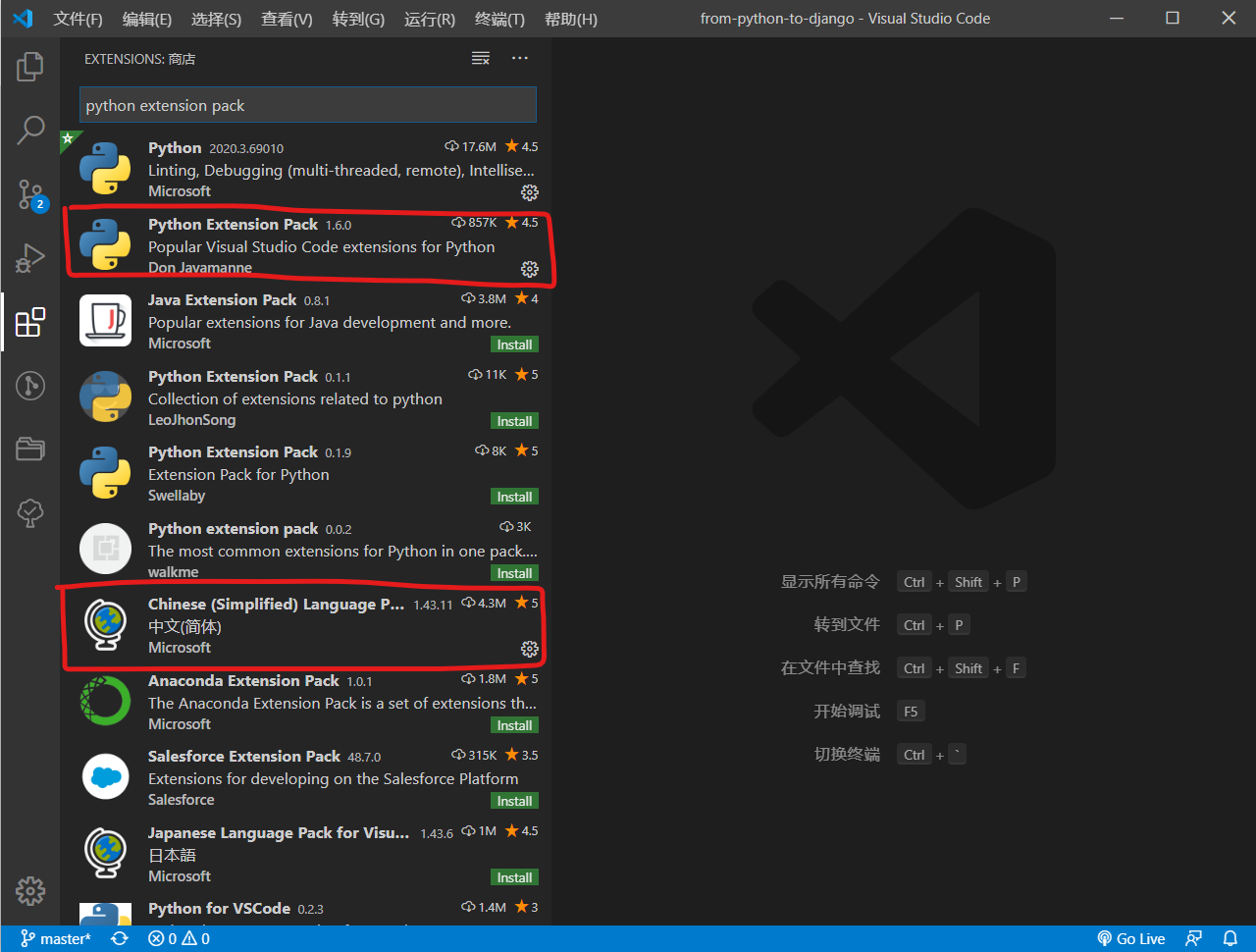
Task: Synchronize changes icon in status bar
Action: coord(120,939)
